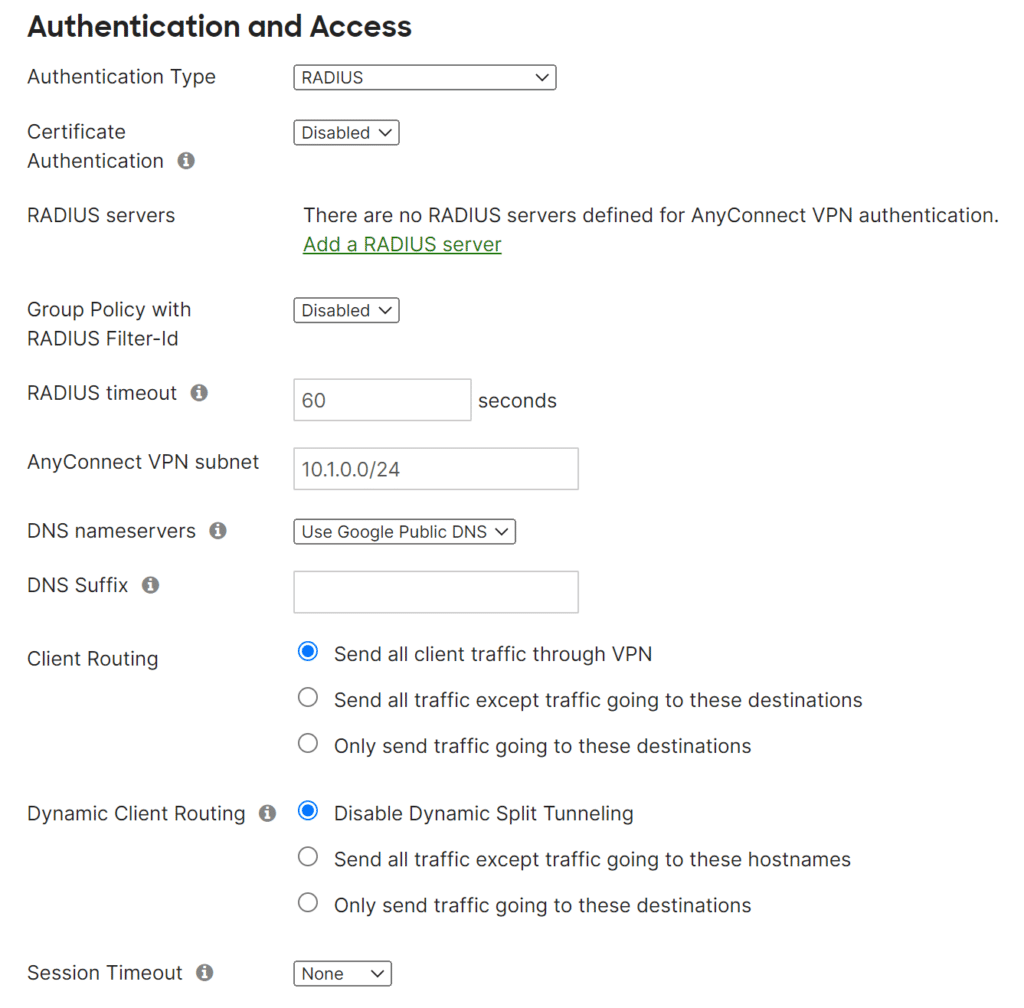Screen dimensions: 1024x1008
Task: Select Send all traffic except these destinations
Action: [x=308, y=698]
